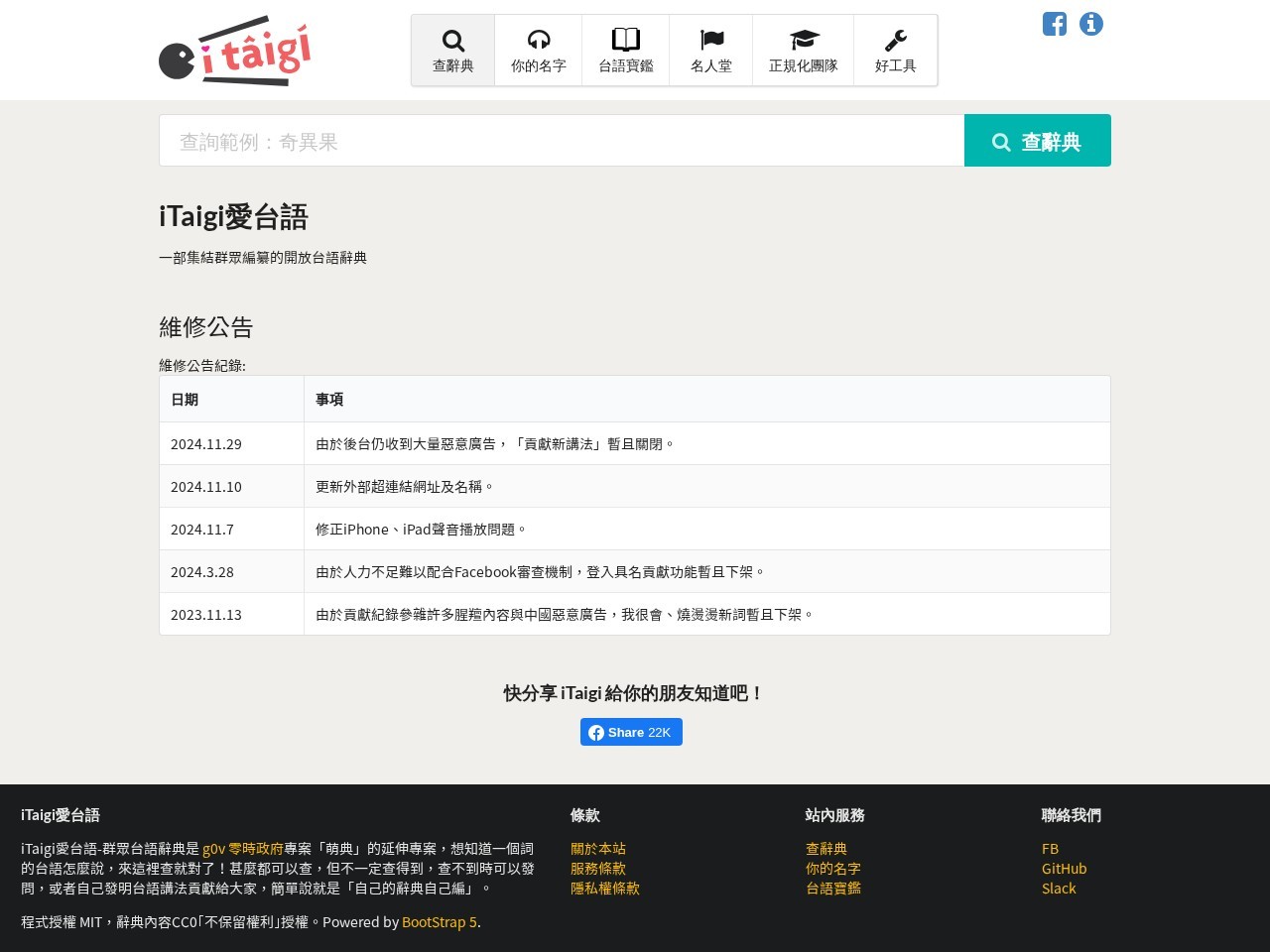Click the row text 更新外部超連結網址及名稱

point(405,487)
